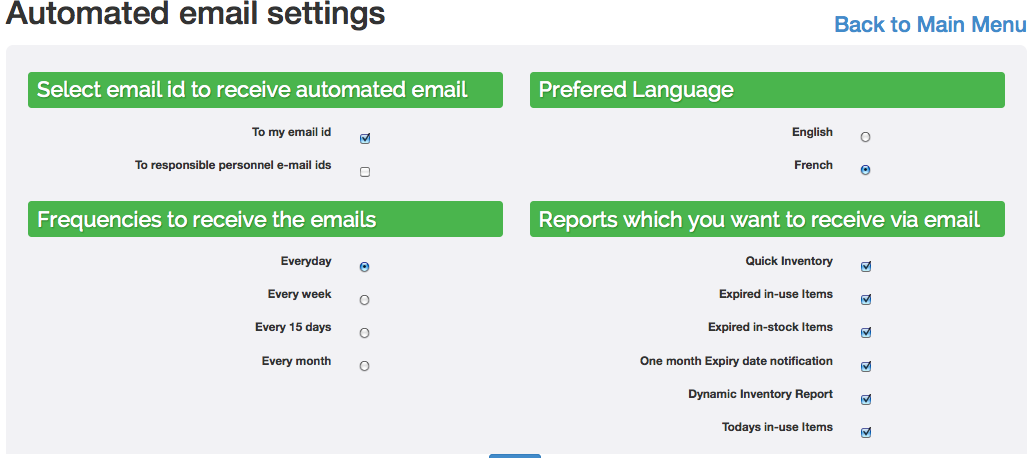Toggle the Todays in-use Items checkbox
Viewport: 1031px width, 458px height.
pyautogui.click(x=866, y=432)
